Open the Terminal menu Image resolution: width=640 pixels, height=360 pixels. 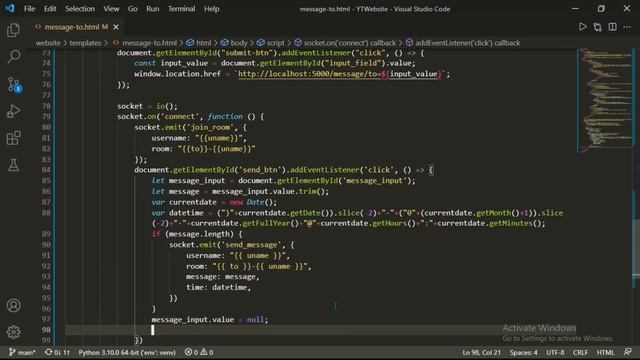[181, 9]
